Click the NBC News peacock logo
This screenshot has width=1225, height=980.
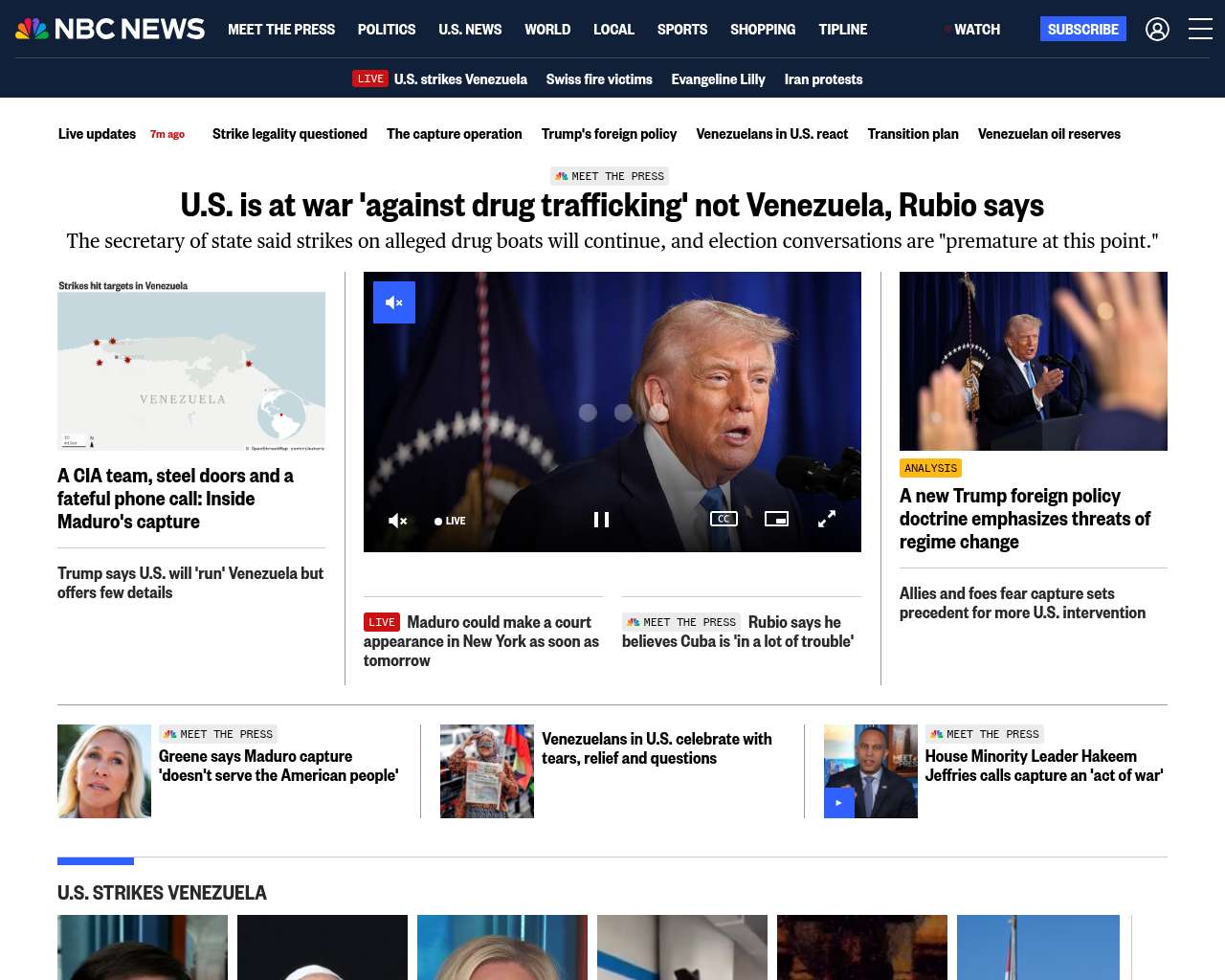[110, 30]
